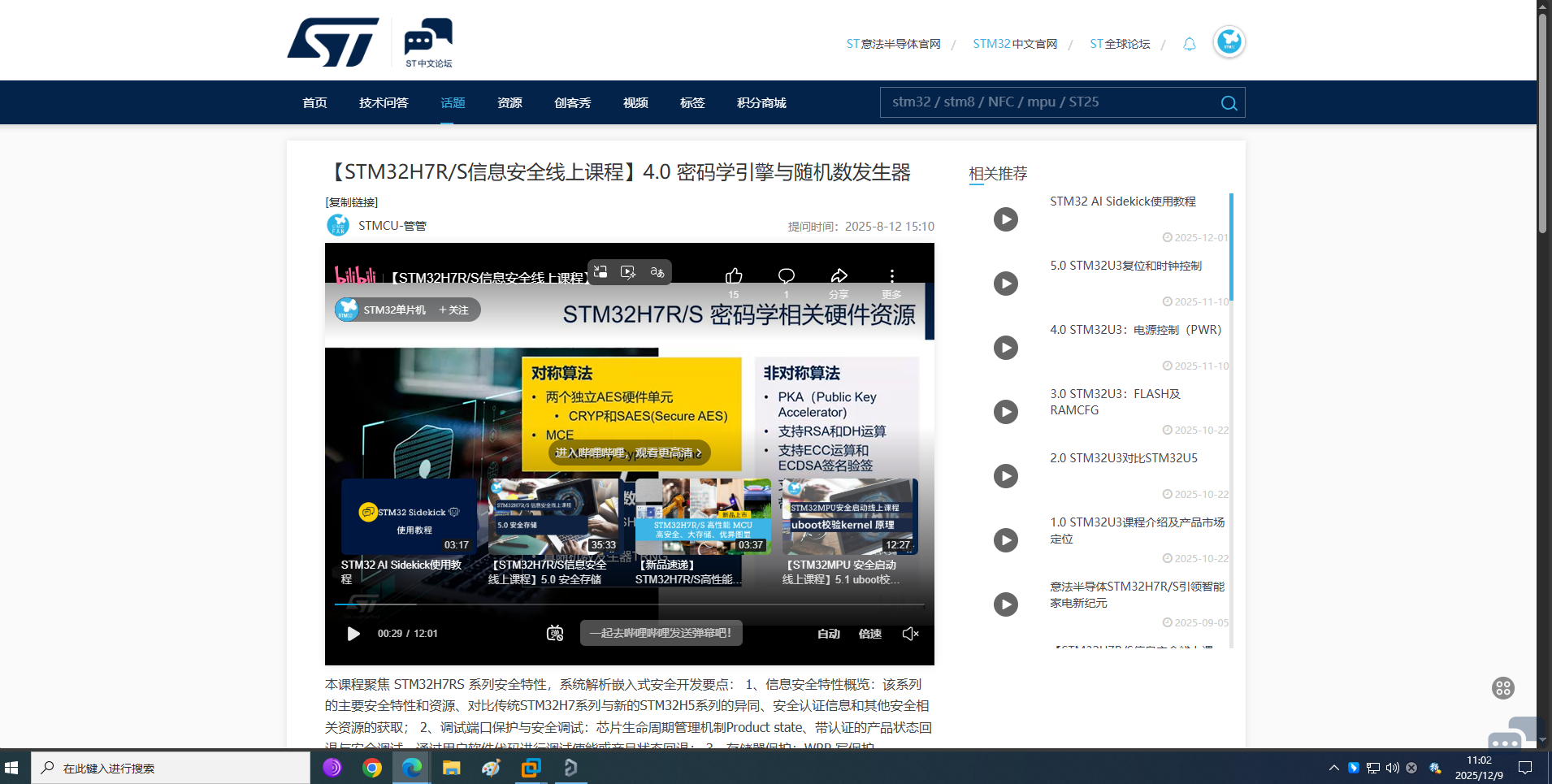Click the translate overlay icon
Screen dimensions: 1552x784
(x=657, y=272)
